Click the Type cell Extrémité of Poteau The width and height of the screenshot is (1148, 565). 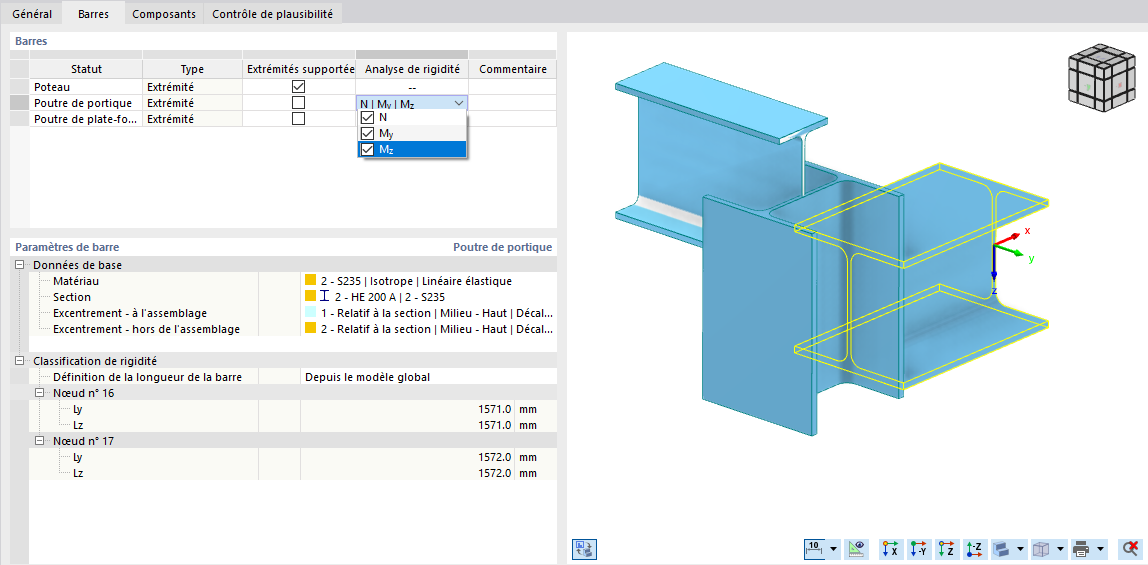coord(193,86)
